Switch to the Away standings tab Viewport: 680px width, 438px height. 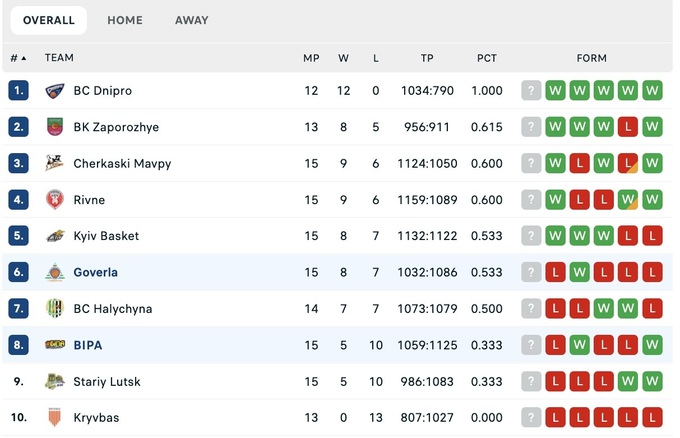point(192,20)
